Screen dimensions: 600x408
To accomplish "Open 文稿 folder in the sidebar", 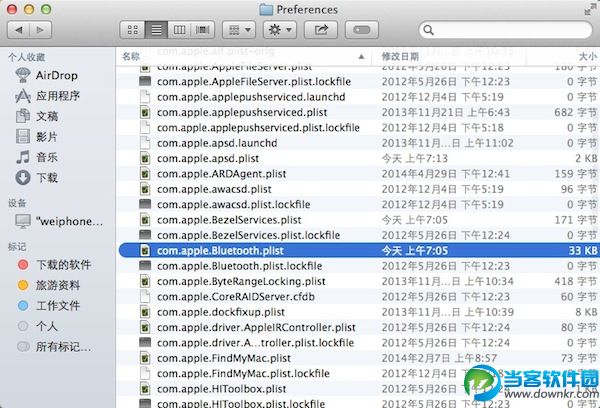I will click(x=37, y=116).
